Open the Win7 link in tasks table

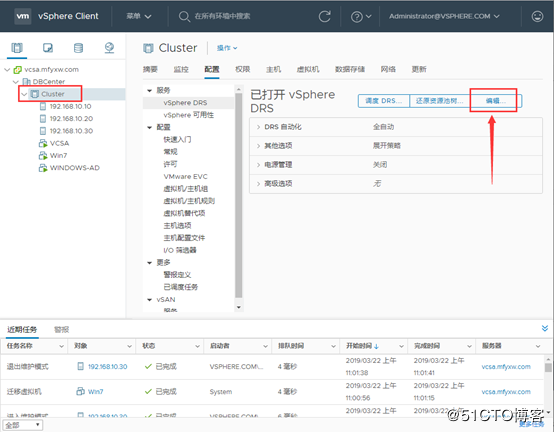tap(95, 392)
